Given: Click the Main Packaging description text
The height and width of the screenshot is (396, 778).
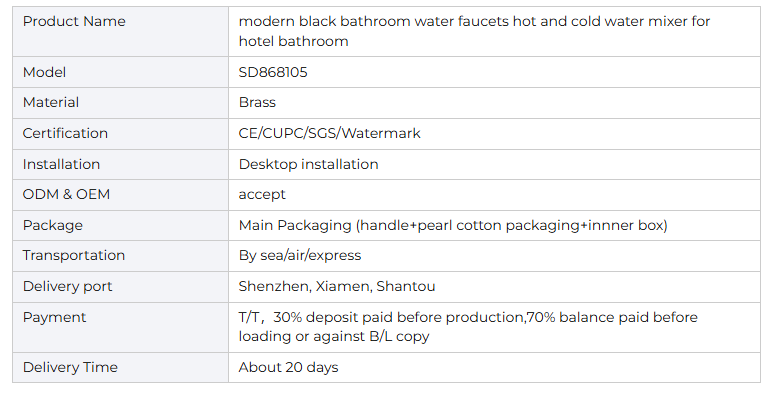Looking at the screenshot, I should [453, 225].
